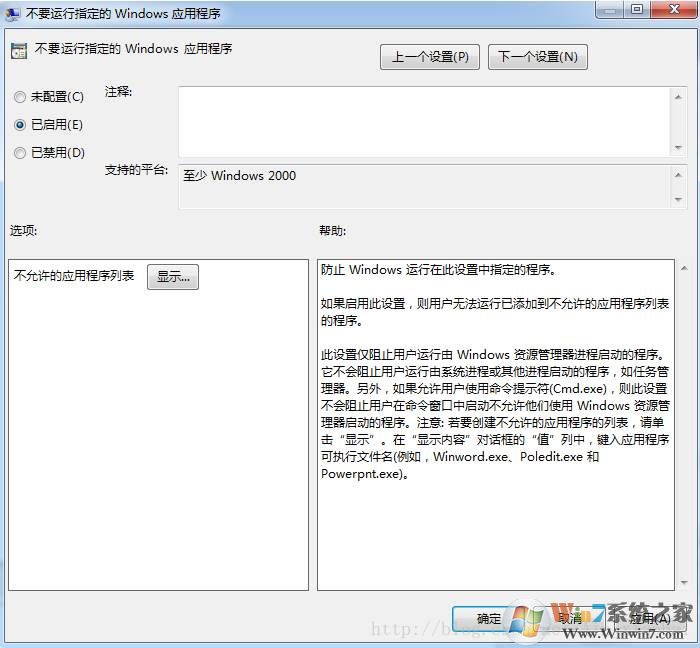Minimize the policy dialog window
The height and width of the screenshot is (648, 700).
610,10
